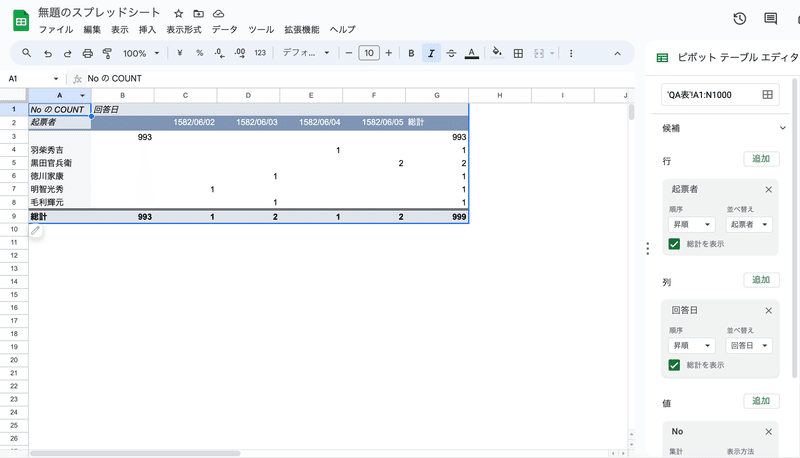800x458 pixels.
Task: Open more number formats 123
Action: pyautogui.click(x=260, y=53)
